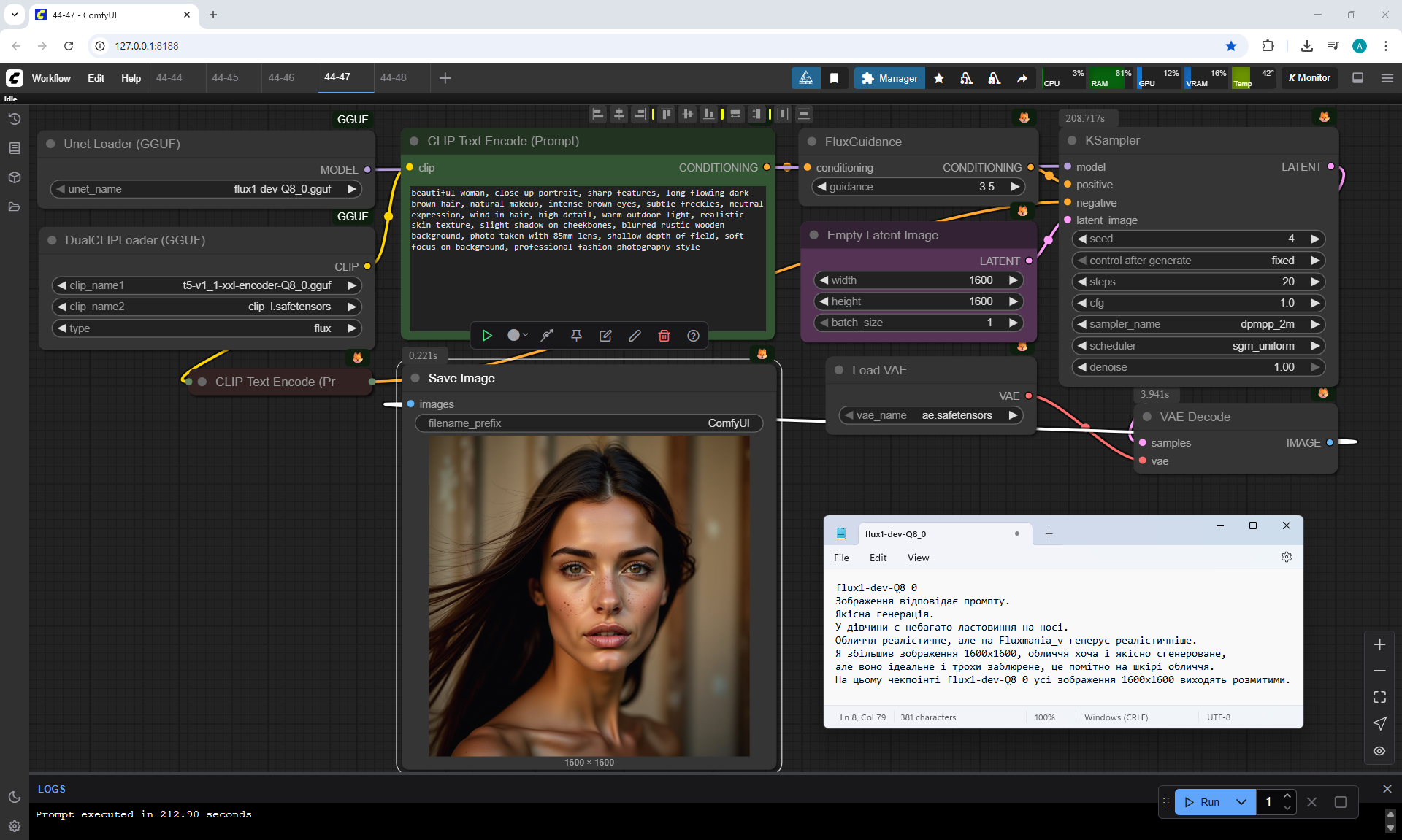Open the queue history sidebar icon
Viewport: 1402px width, 840px height.
15,119
